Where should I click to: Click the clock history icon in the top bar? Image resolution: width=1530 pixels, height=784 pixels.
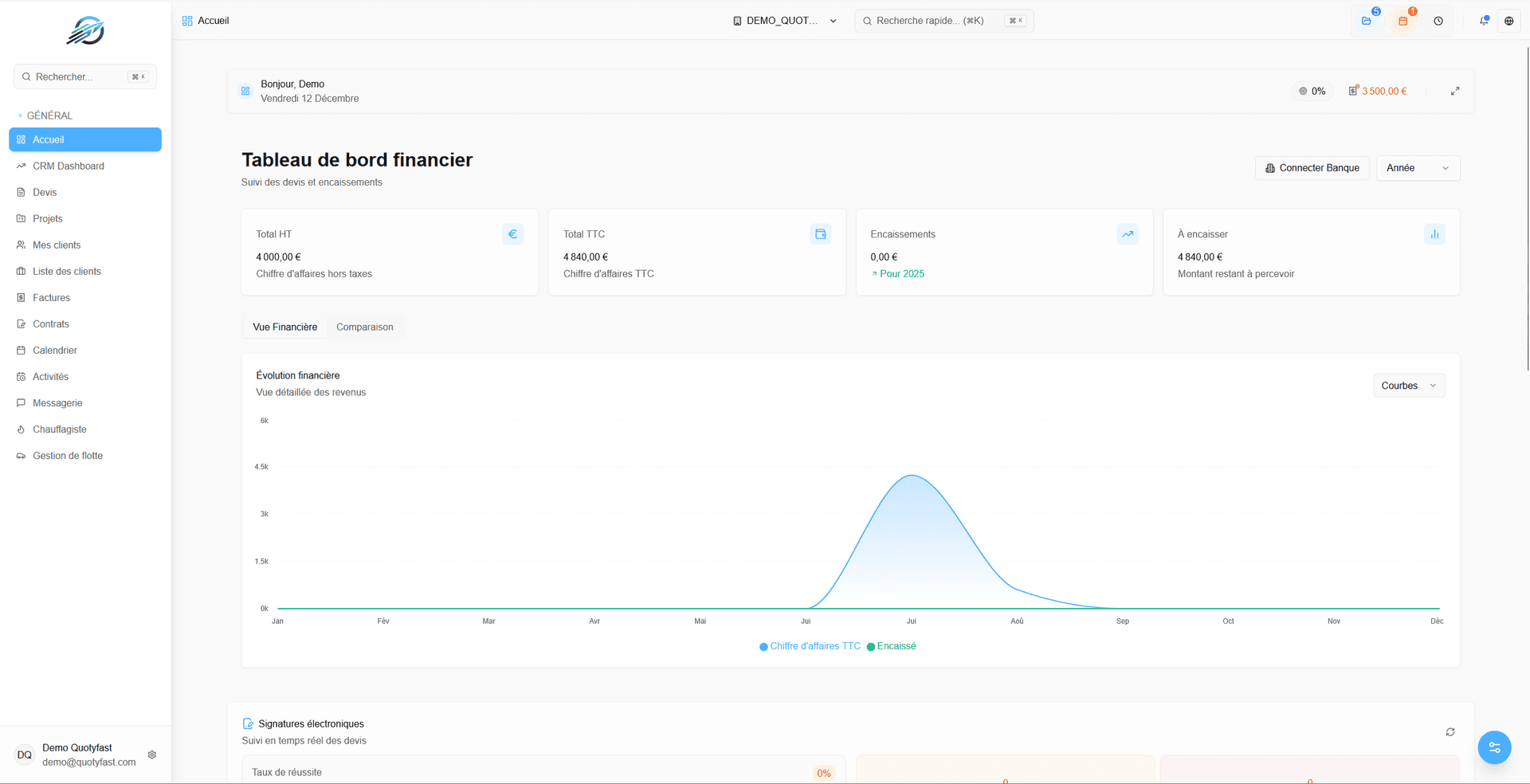tap(1438, 21)
